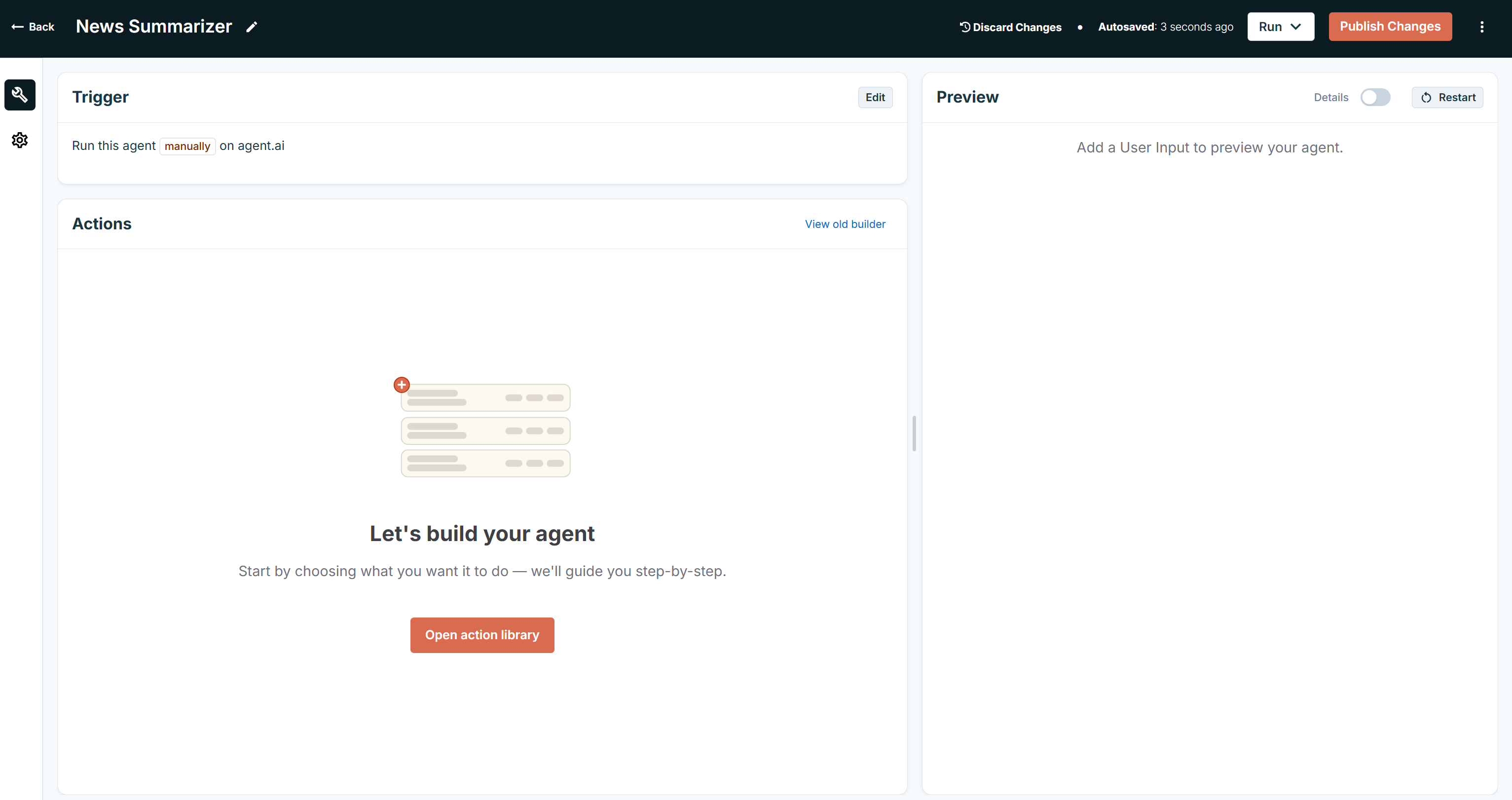Switch to the old builder view
This screenshot has height=800, width=1512.
845,223
